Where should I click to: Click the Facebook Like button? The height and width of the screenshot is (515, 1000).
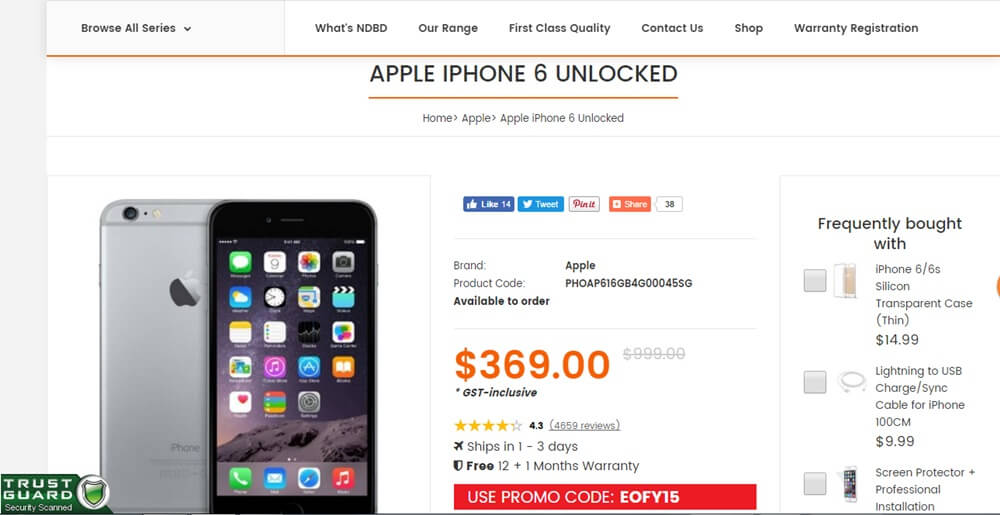489,204
